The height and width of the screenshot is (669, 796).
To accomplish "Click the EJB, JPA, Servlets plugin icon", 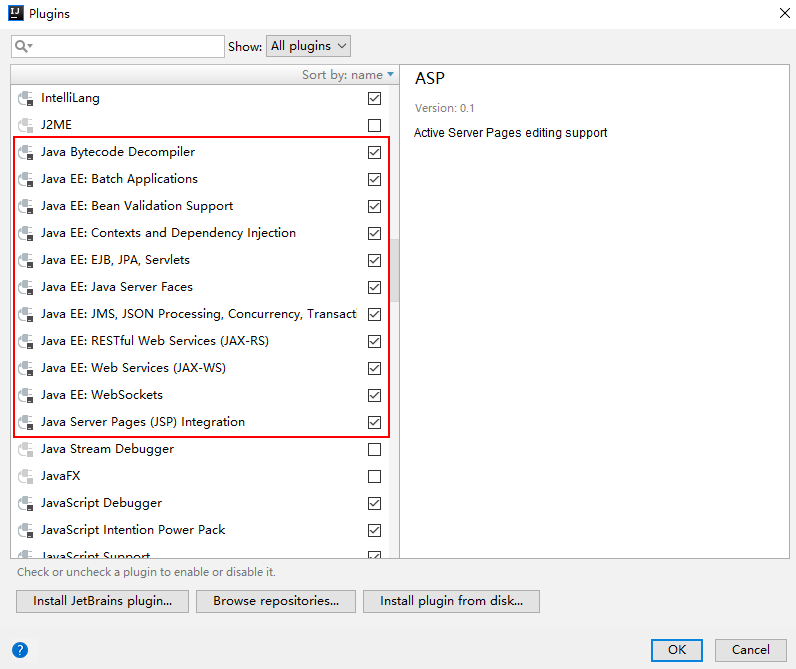I will (x=25, y=260).
